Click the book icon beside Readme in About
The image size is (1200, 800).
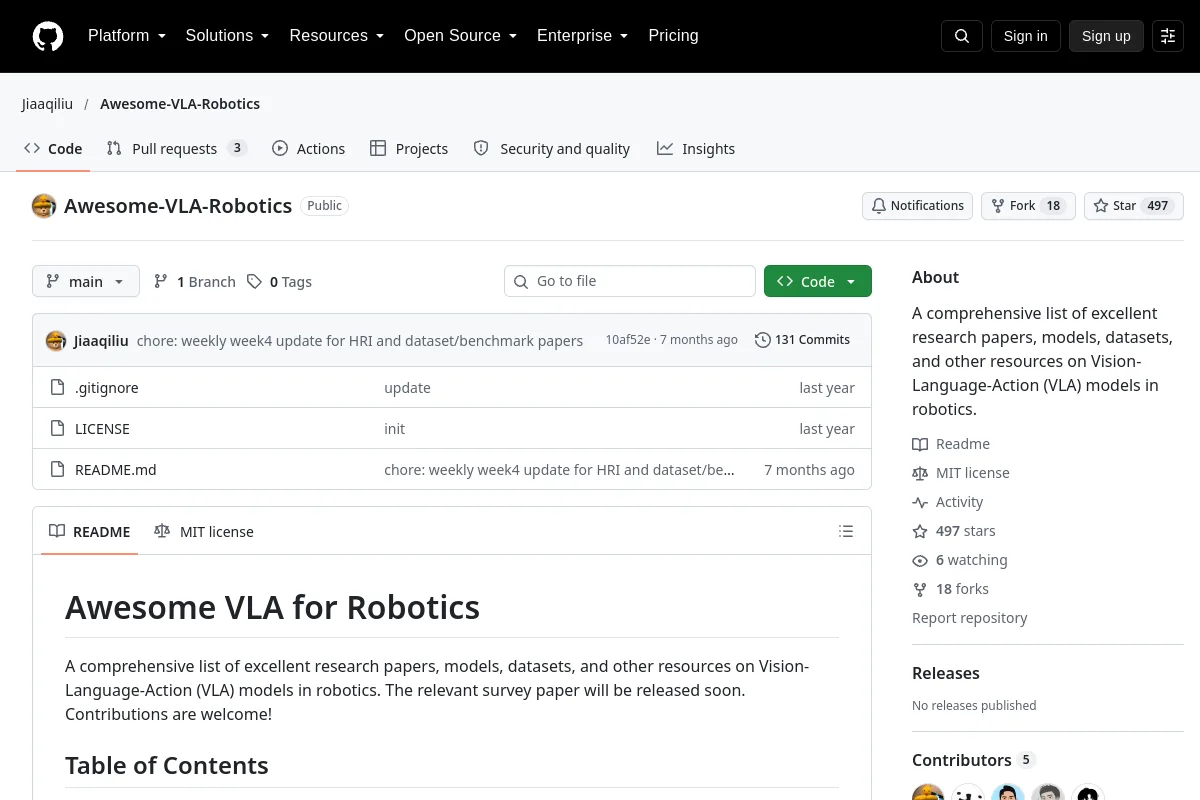pos(920,444)
